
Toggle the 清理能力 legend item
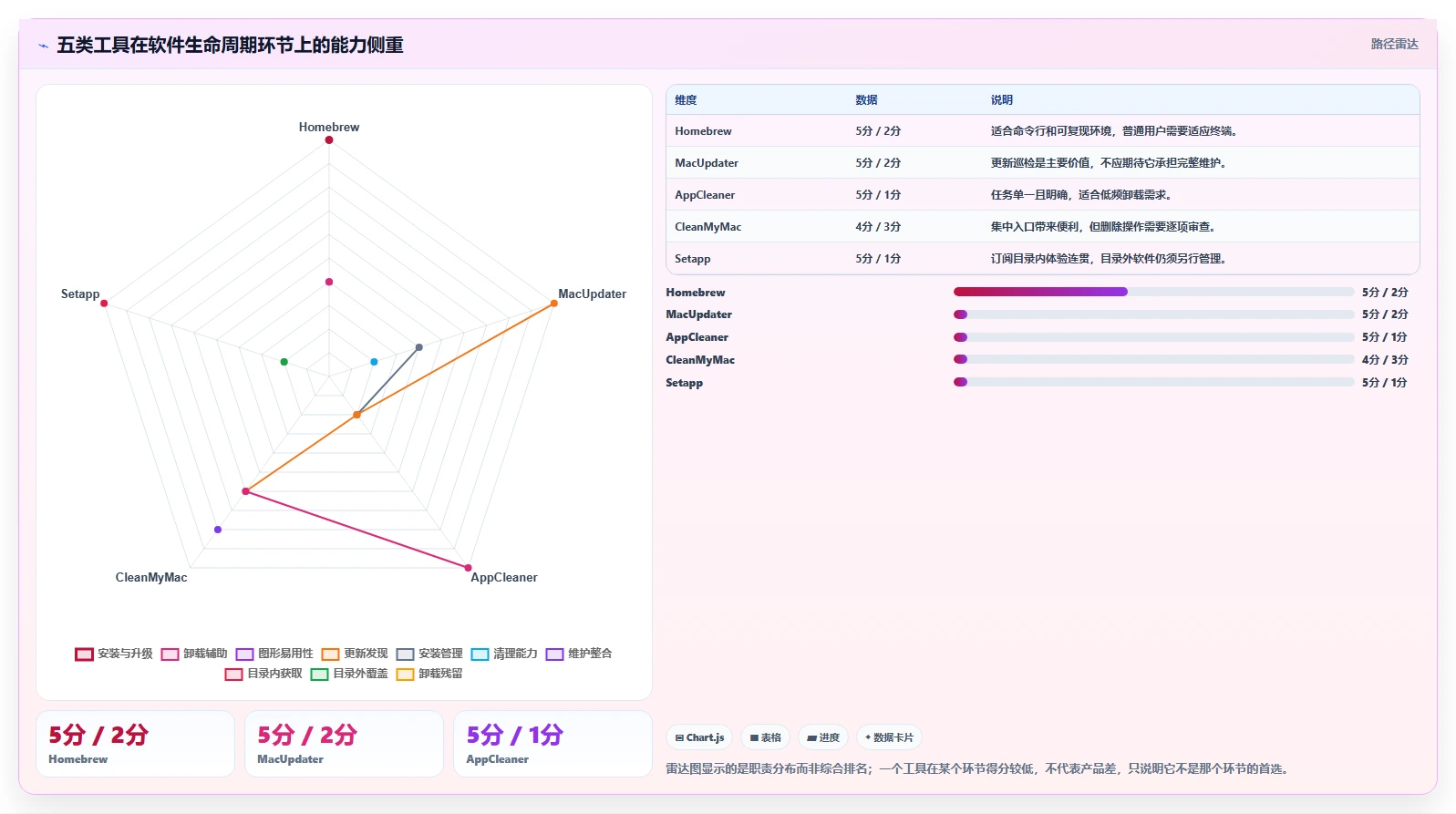(504, 654)
